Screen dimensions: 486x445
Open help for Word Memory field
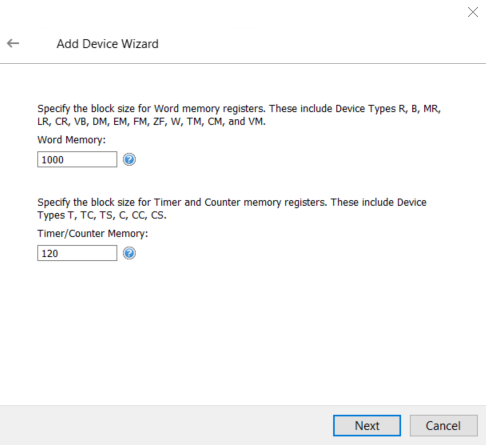tap(129, 160)
